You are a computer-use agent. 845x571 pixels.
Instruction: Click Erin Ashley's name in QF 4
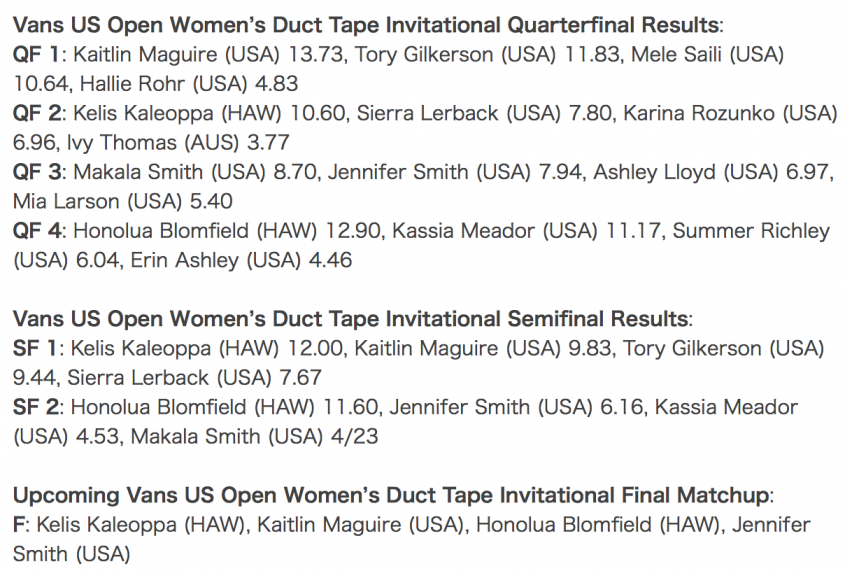point(184,260)
